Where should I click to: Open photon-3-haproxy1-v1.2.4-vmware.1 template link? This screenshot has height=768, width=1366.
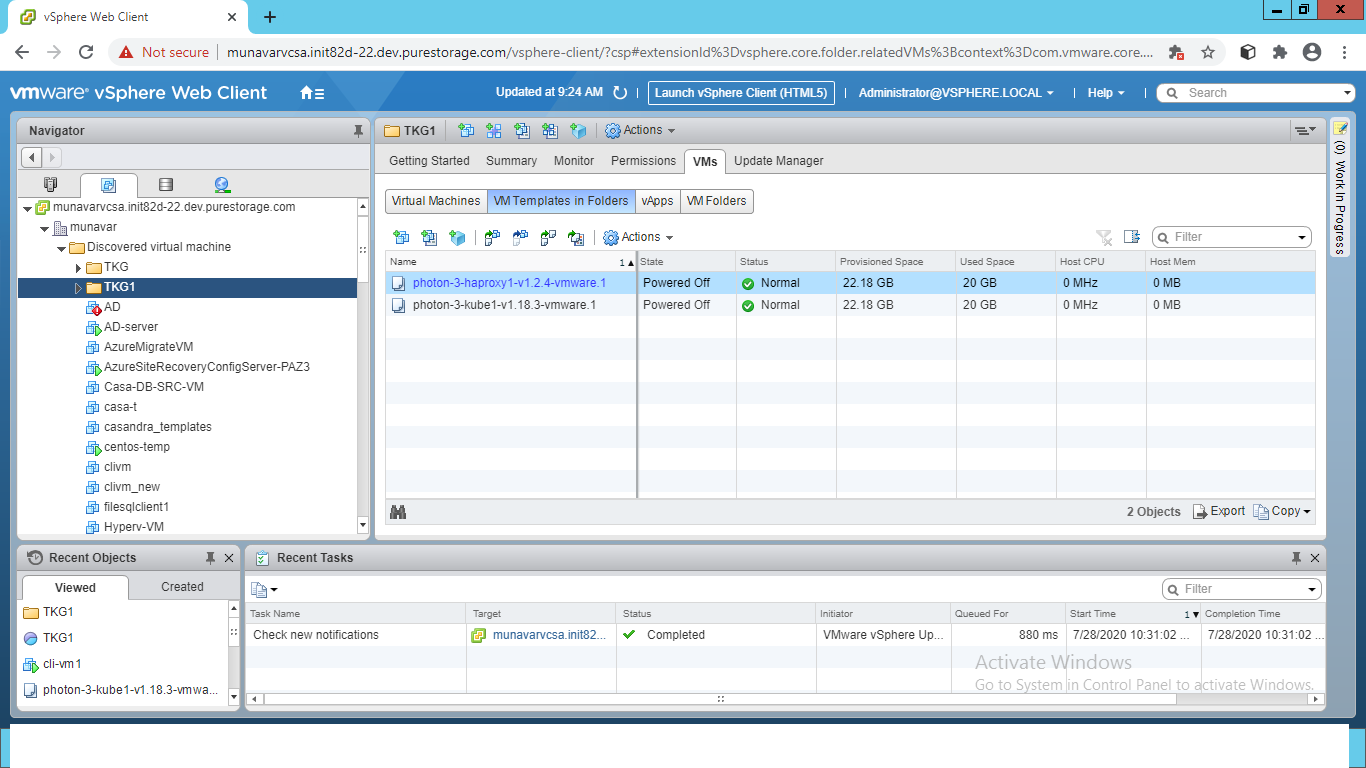pyautogui.click(x=509, y=283)
